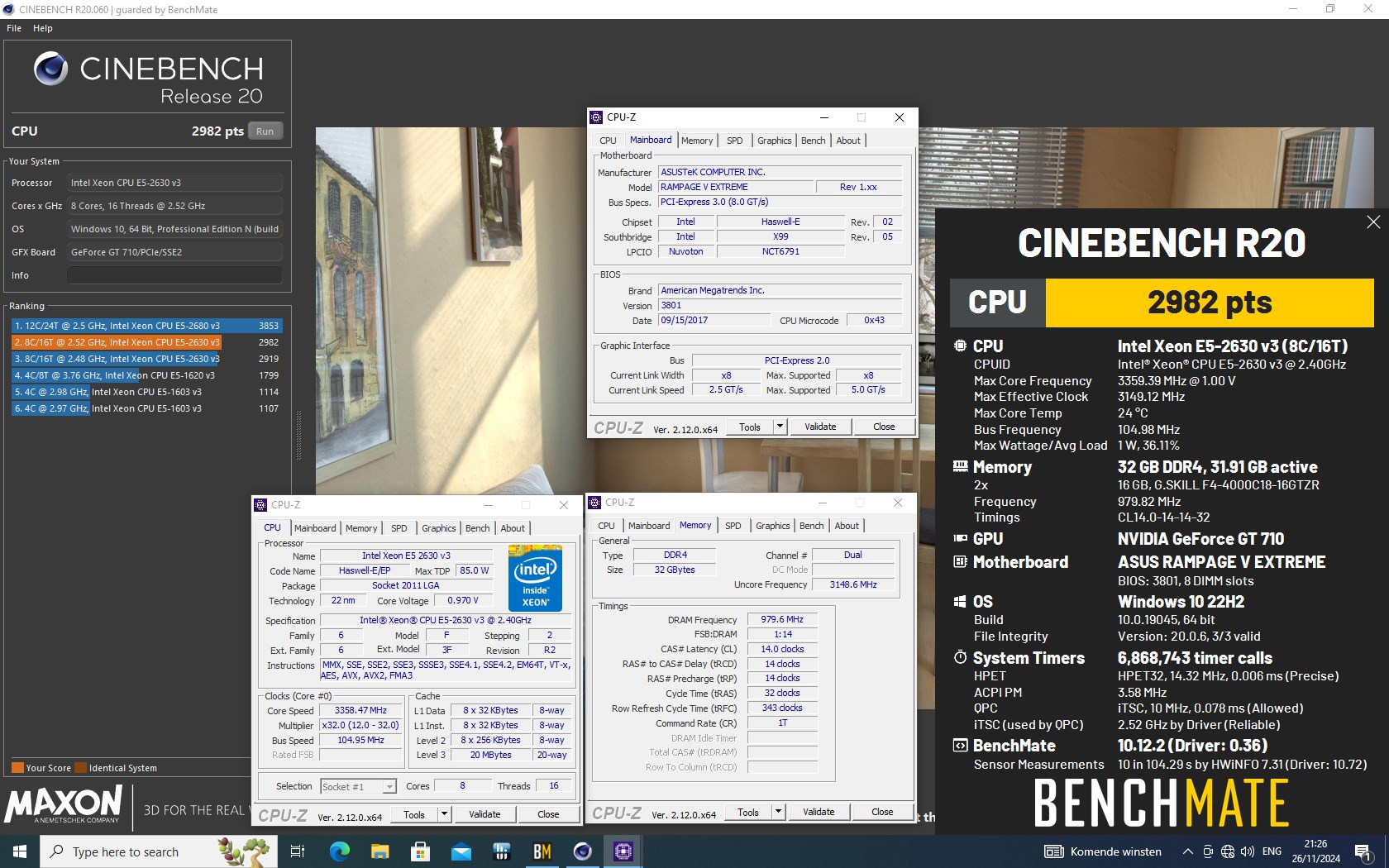Select ranking entry 4C @ 2.97 GHz
Image resolution: width=1389 pixels, height=868 pixels.
pyautogui.click(x=146, y=408)
